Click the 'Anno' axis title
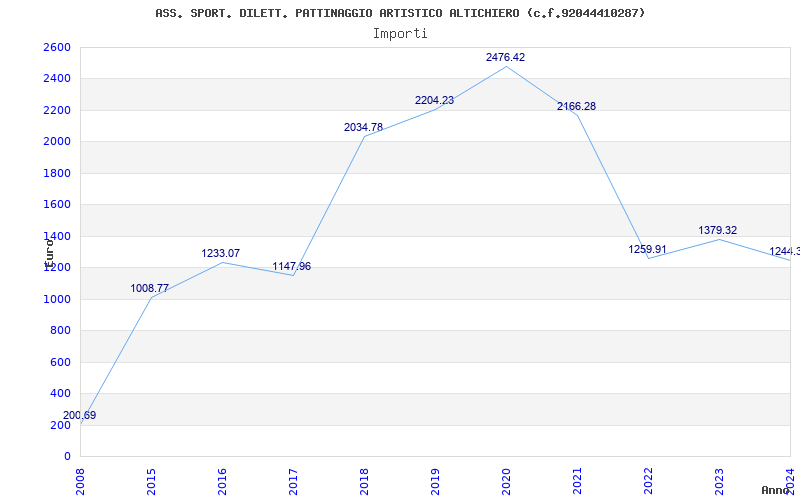The width and height of the screenshot is (800, 500). pyautogui.click(x=775, y=491)
